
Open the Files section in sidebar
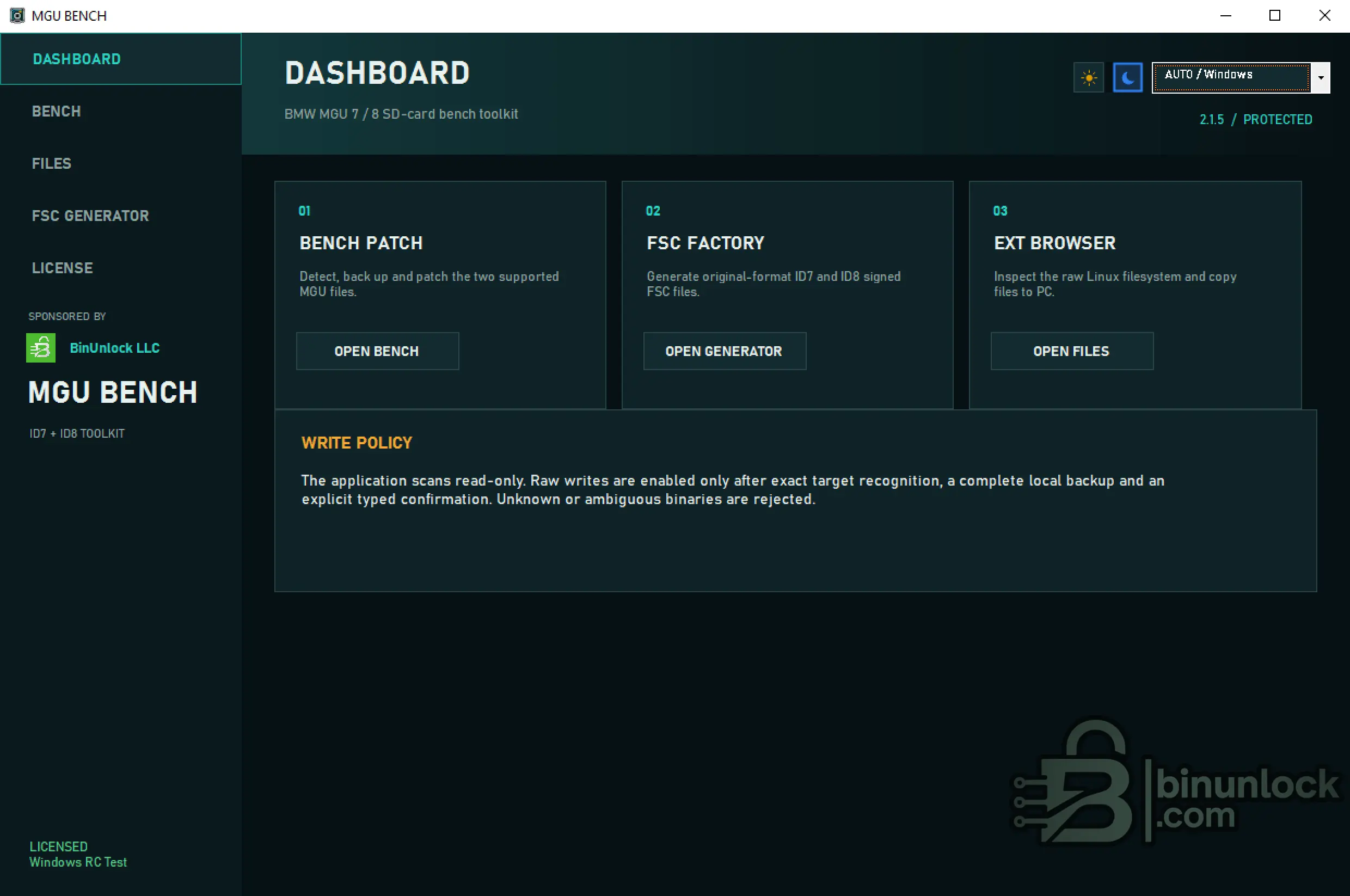click(x=120, y=163)
